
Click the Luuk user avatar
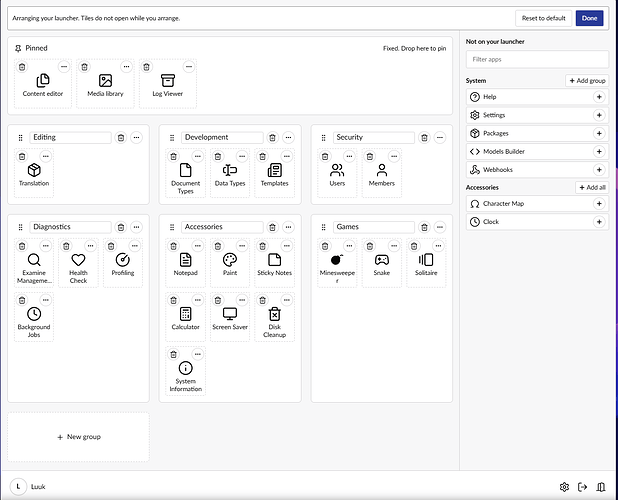[x=18, y=487]
